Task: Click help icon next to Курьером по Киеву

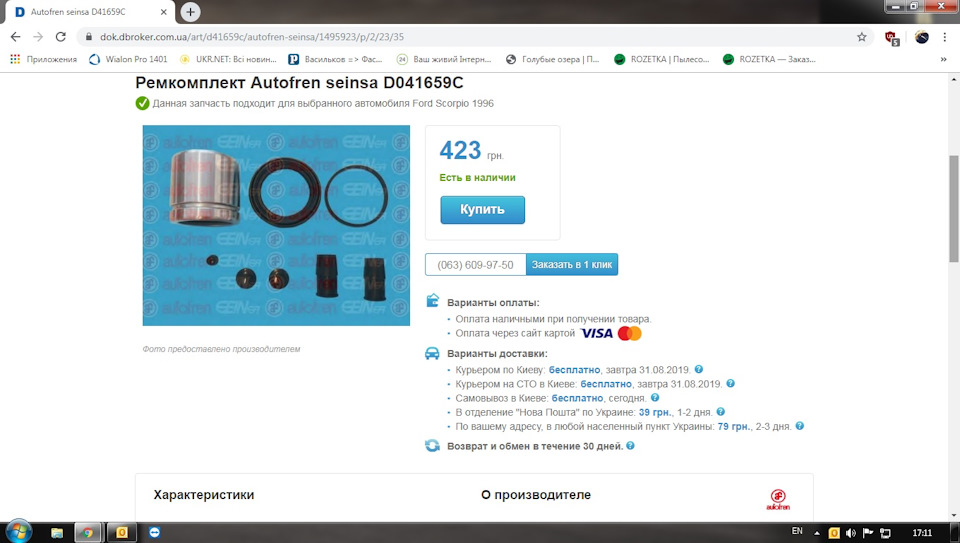Action: [x=699, y=369]
